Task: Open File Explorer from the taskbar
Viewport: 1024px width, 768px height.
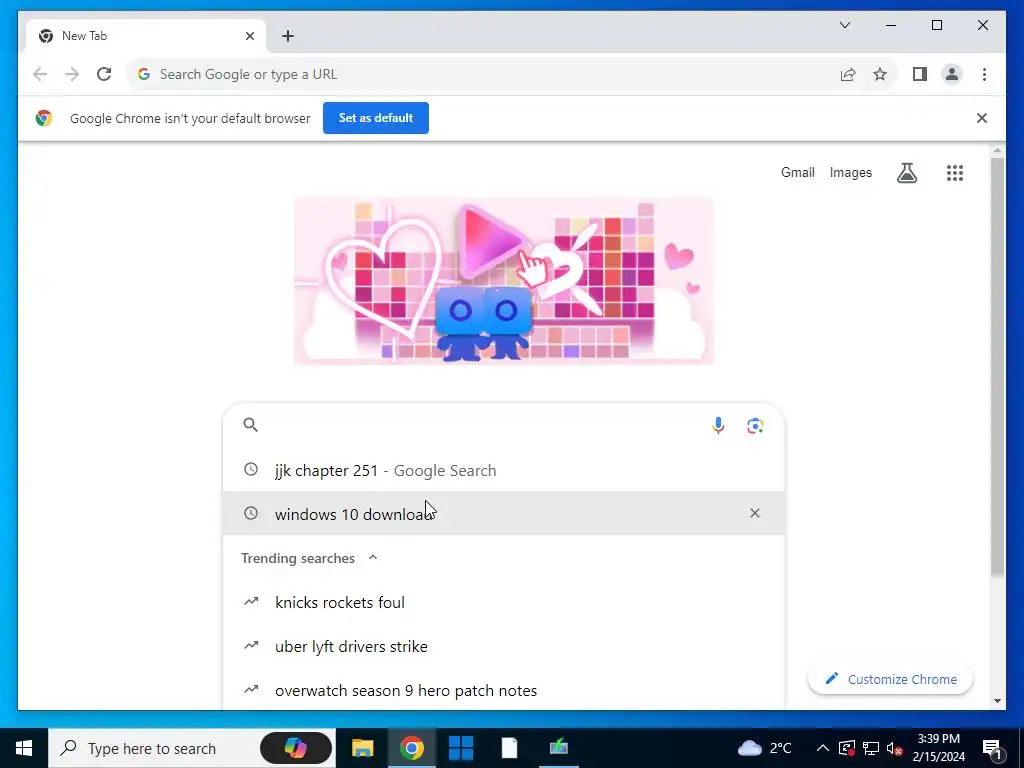Action: [362, 748]
